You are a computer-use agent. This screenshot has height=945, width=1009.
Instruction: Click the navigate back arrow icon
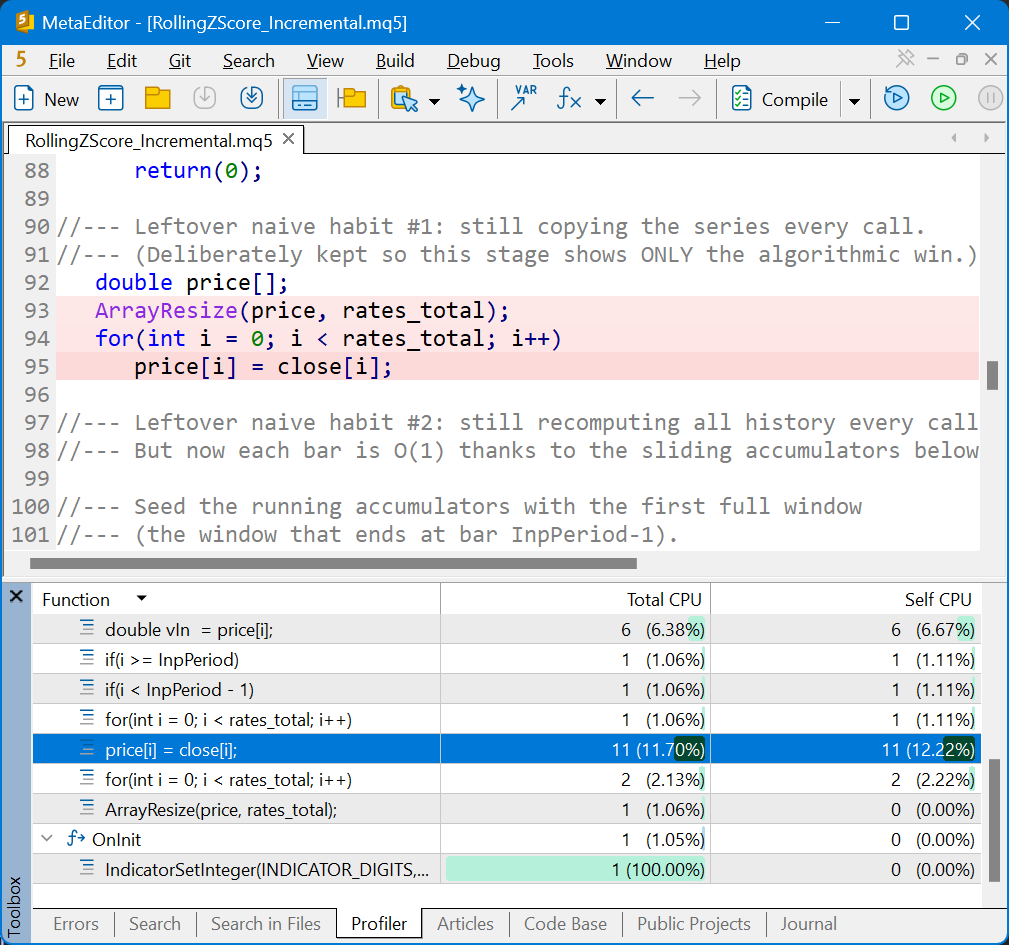(x=642, y=98)
